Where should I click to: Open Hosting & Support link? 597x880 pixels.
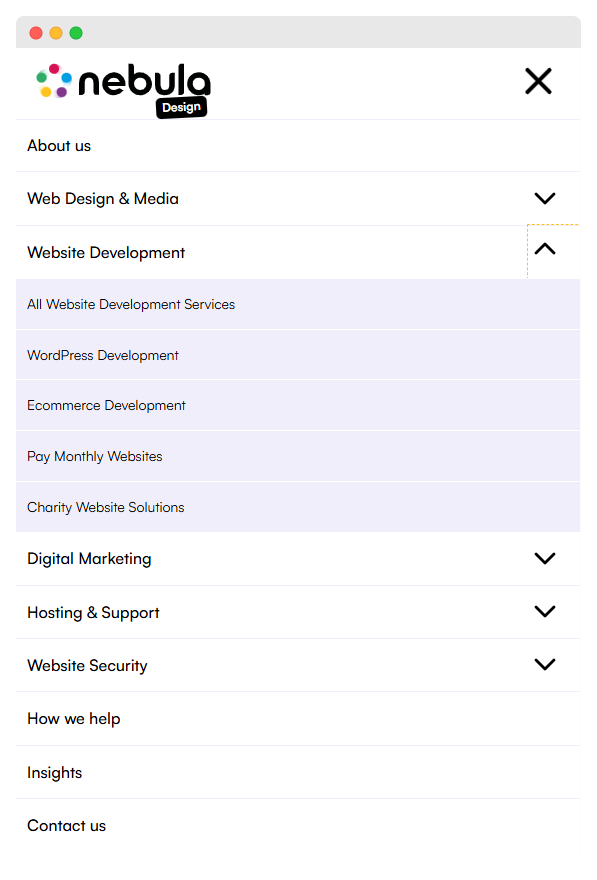(x=93, y=613)
